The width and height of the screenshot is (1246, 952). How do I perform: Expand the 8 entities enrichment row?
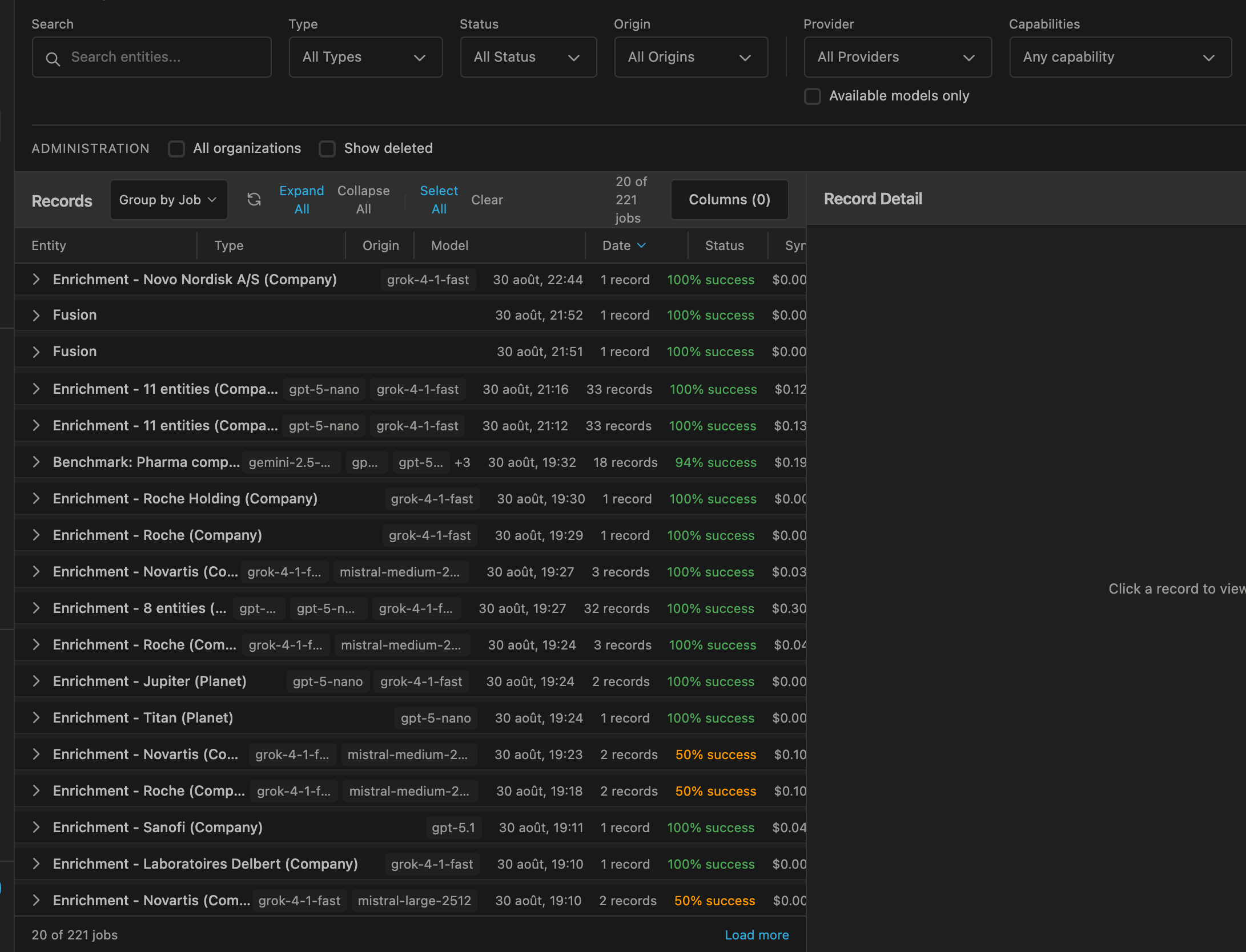point(36,608)
